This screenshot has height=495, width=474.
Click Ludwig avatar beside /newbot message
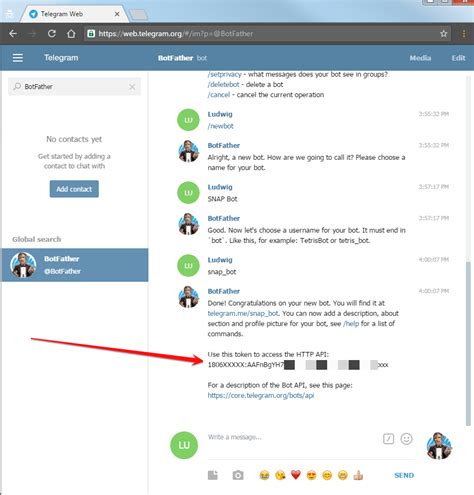click(188, 120)
